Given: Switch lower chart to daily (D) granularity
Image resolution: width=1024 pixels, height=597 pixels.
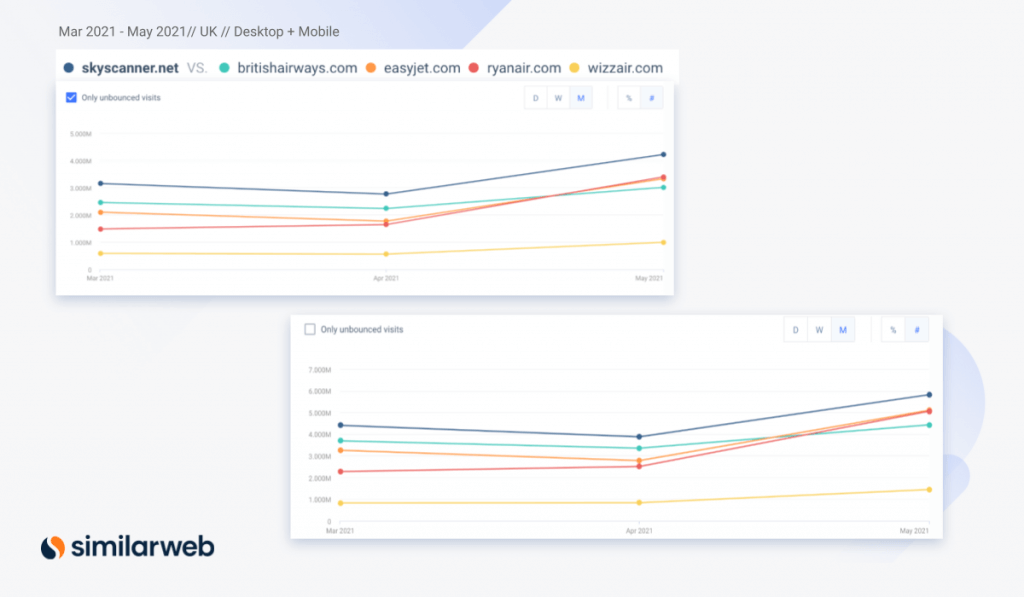Looking at the screenshot, I should pyautogui.click(x=795, y=330).
